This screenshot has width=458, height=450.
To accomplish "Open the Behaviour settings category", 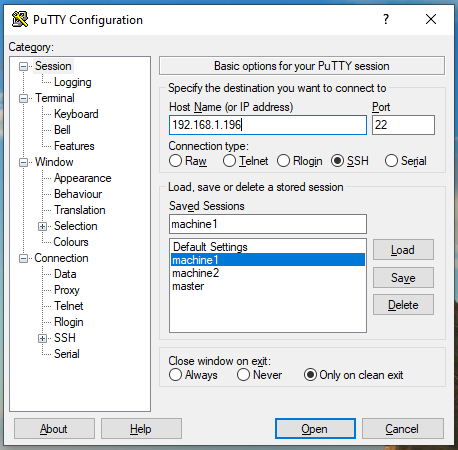I will click(78, 194).
